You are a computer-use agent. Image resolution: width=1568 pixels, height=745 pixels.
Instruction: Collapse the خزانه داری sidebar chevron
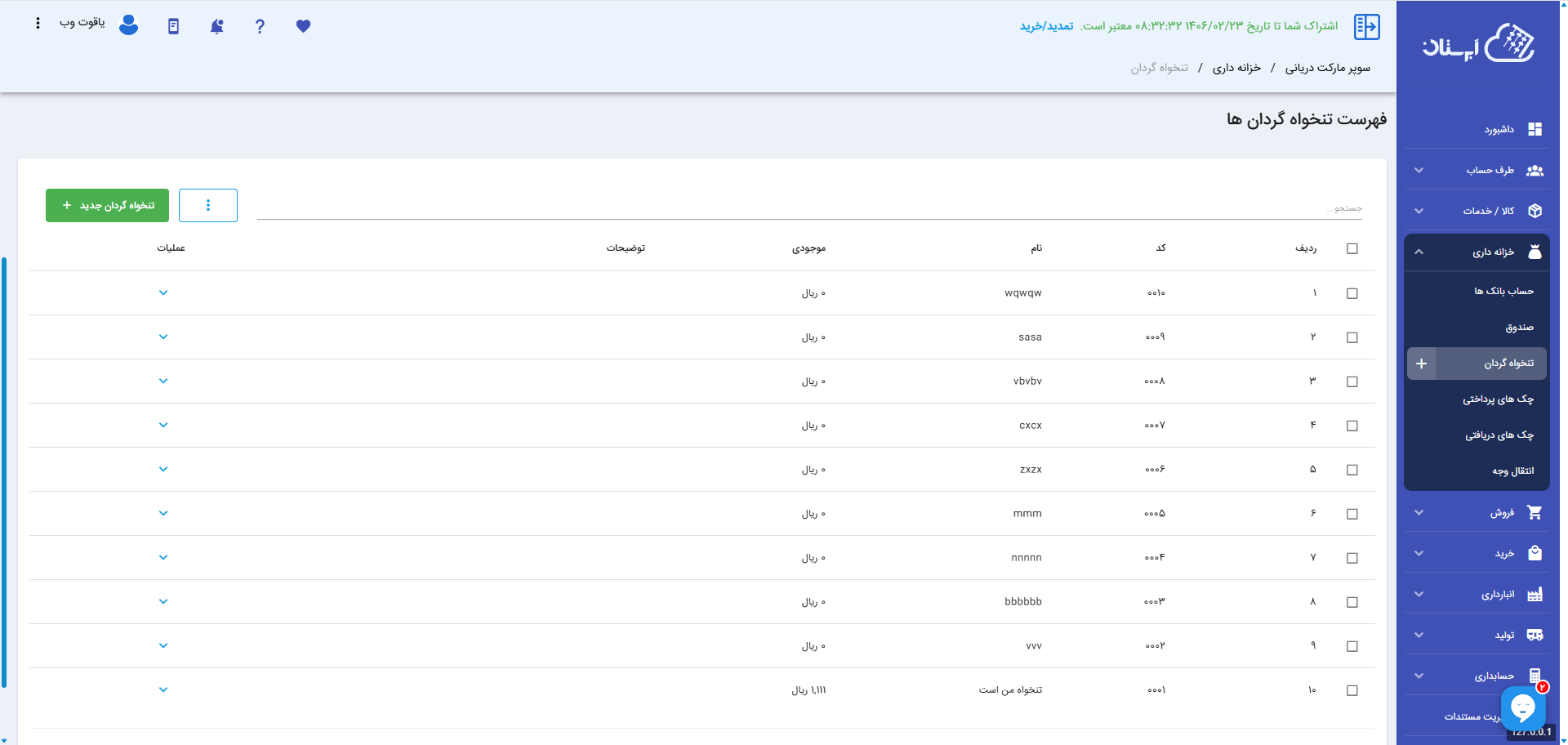[x=1419, y=252]
